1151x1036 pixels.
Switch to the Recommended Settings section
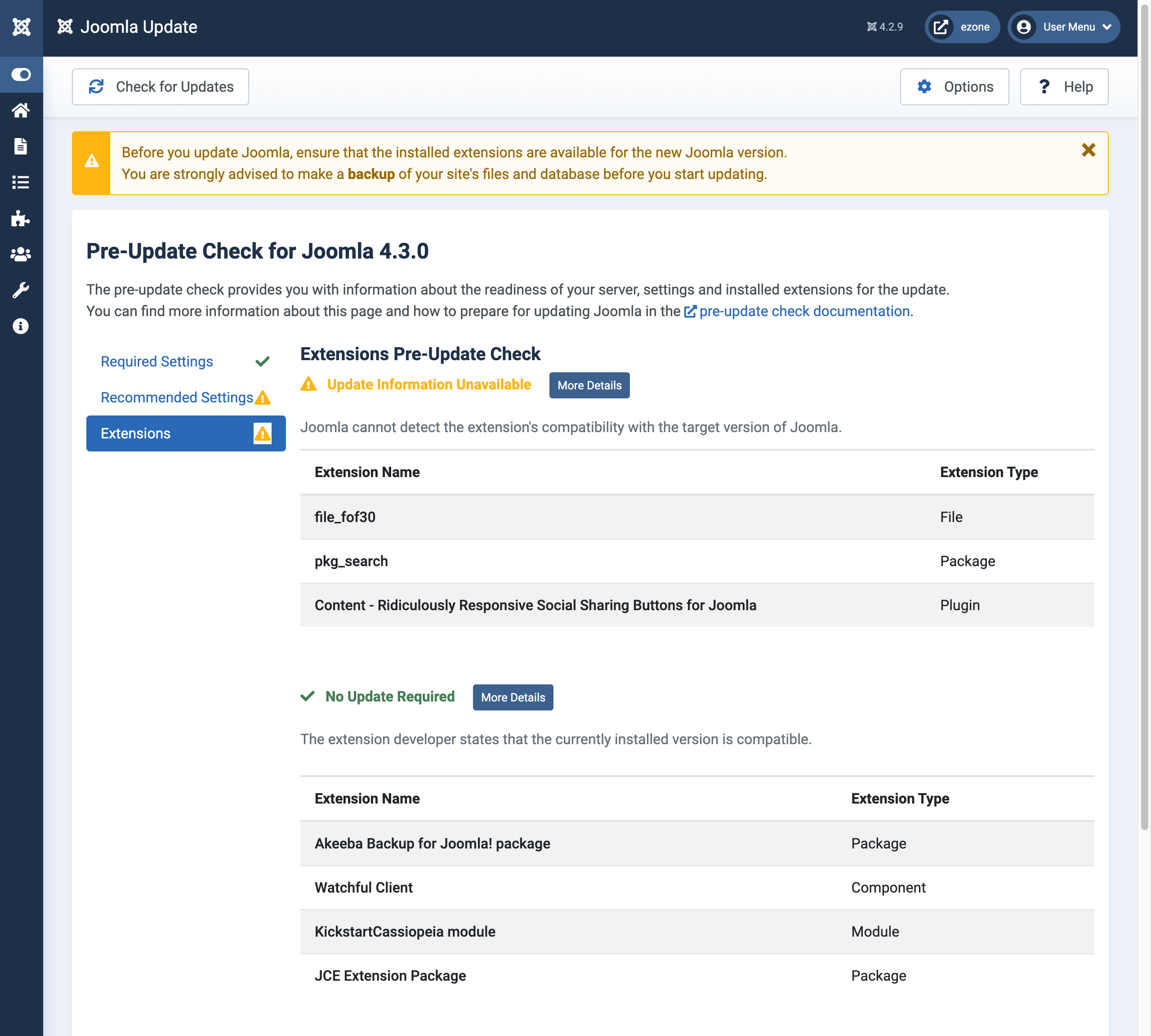(x=176, y=397)
